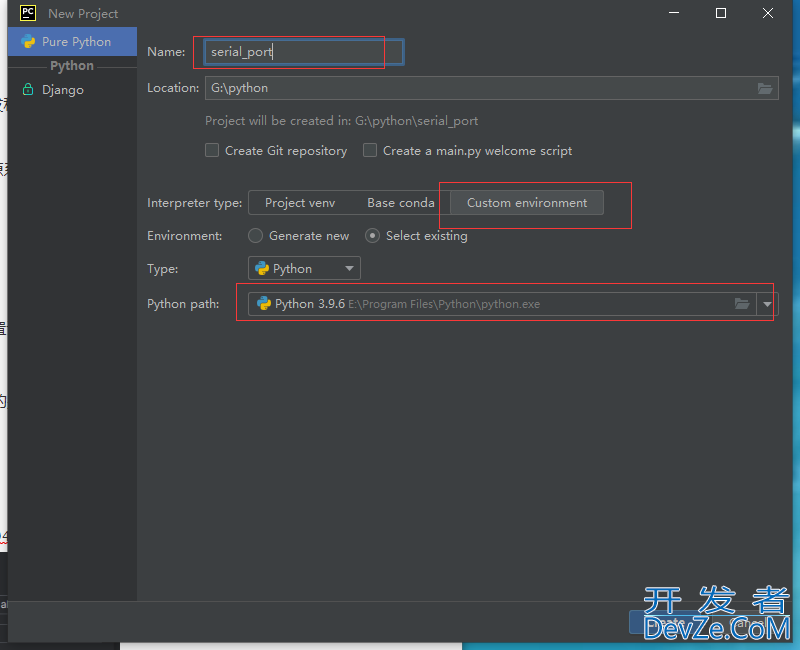Click the 'Python' group header in sidebar
Image resolution: width=800 pixels, height=650 pixels.
coord(72,66)
